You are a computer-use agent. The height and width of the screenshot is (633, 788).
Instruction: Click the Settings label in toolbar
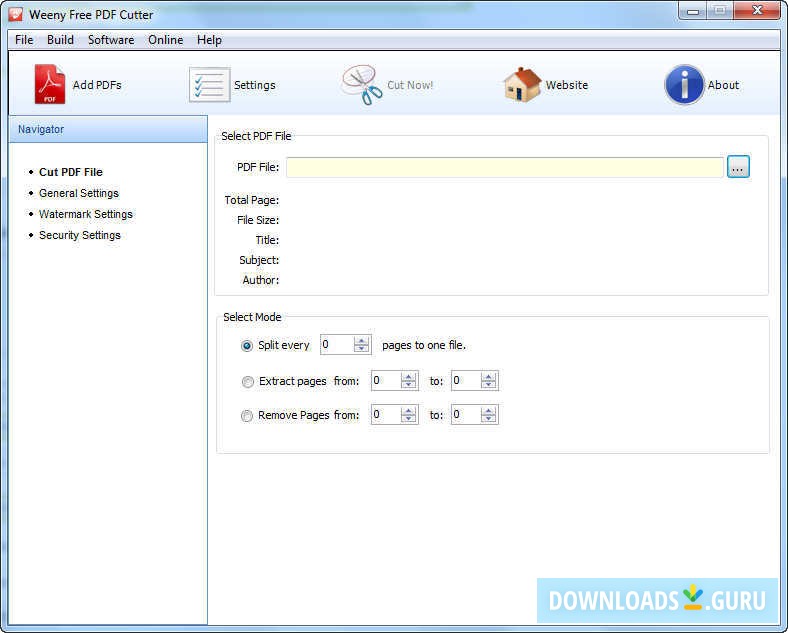(255, 85)
